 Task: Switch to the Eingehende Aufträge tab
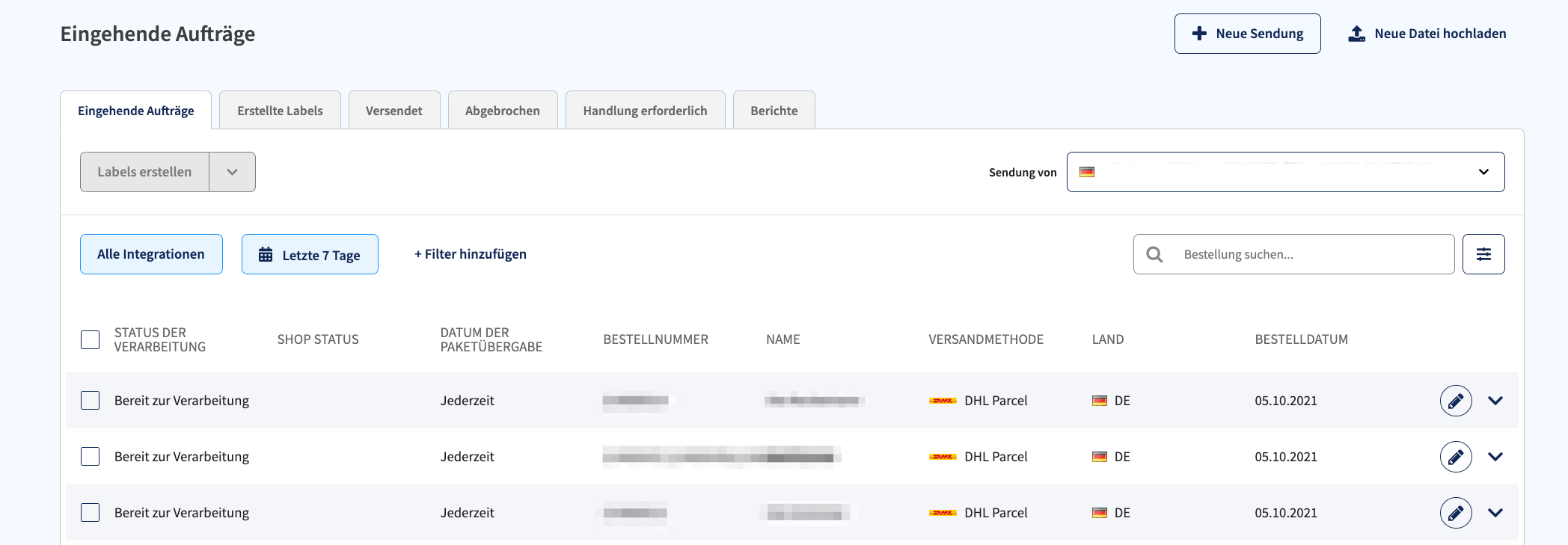pyautogui.click(x=136, y=111)
